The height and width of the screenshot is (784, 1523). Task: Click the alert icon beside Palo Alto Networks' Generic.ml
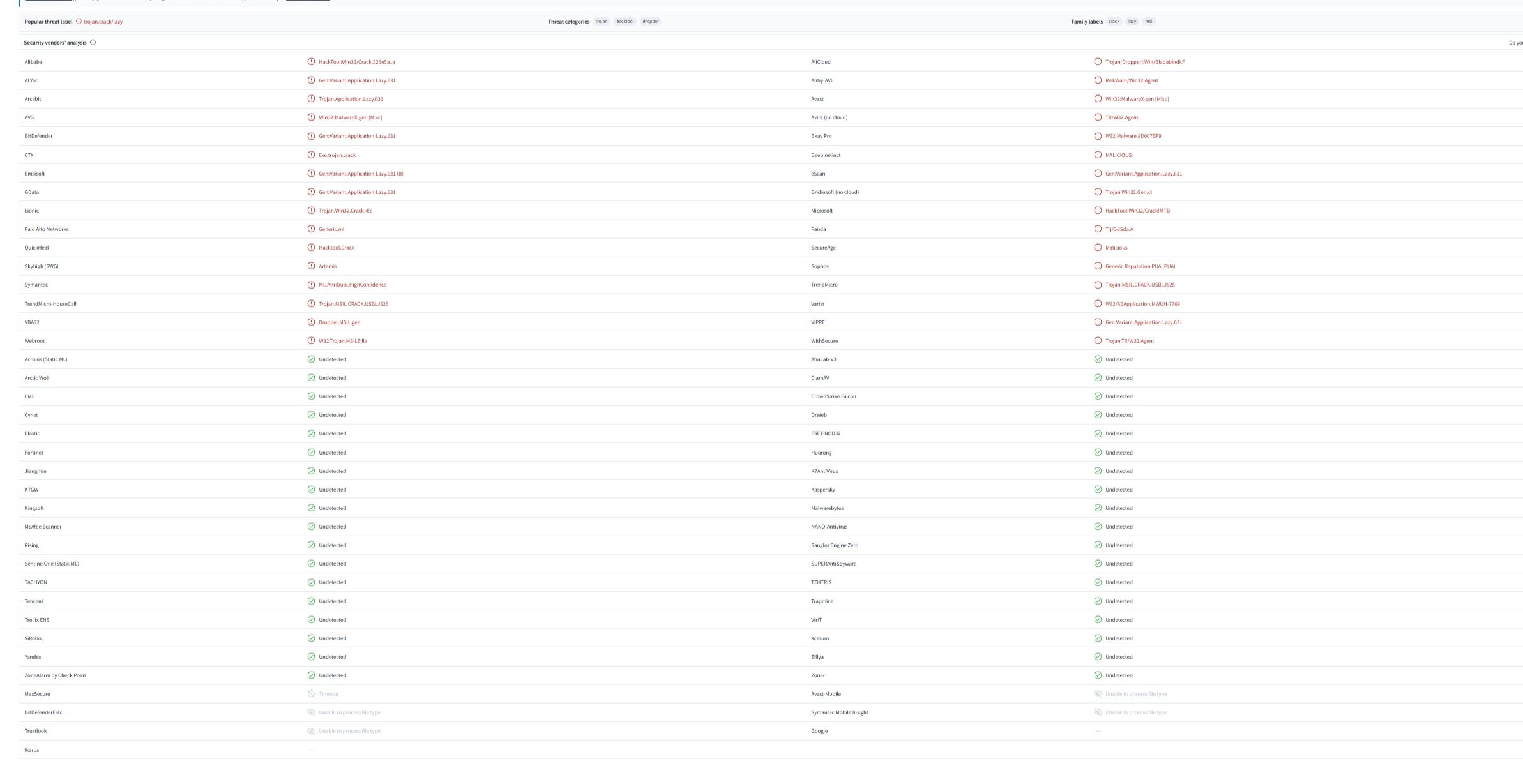tap(312, 229)
